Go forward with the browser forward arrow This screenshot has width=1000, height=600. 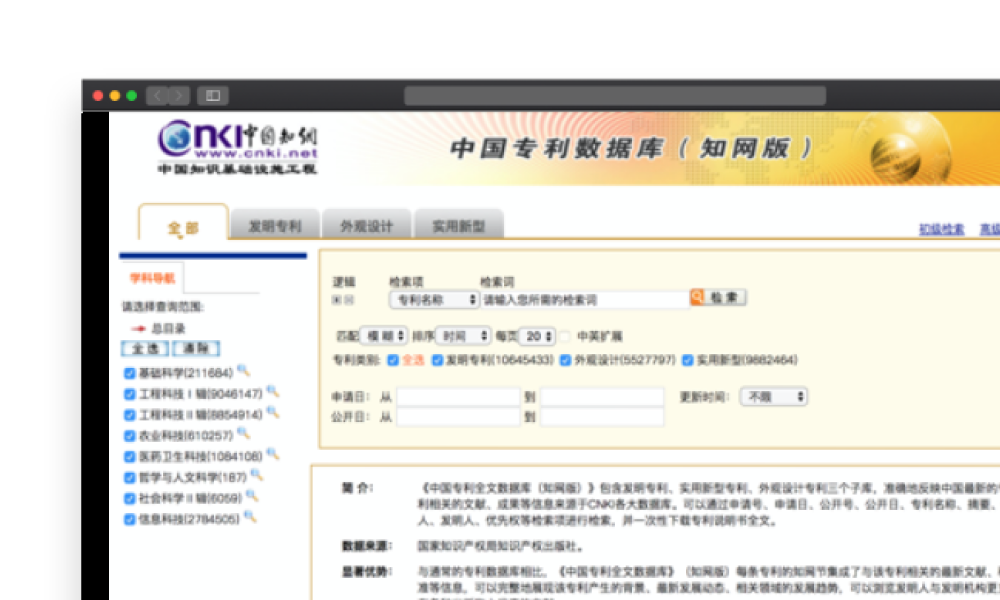pyautogui.click(x=179, y=96)
